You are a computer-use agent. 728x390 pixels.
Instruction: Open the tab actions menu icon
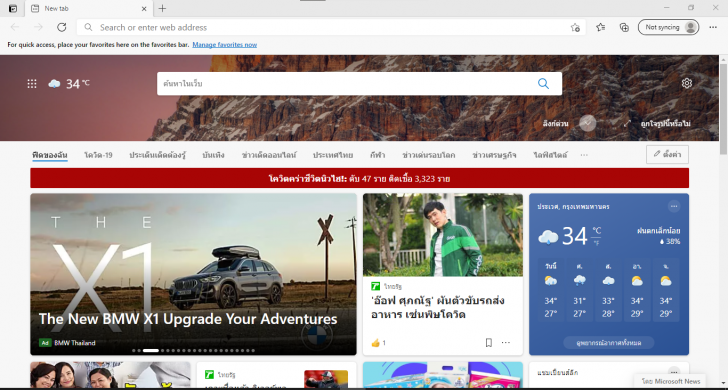pyautogui.click(x=13, y=8)
